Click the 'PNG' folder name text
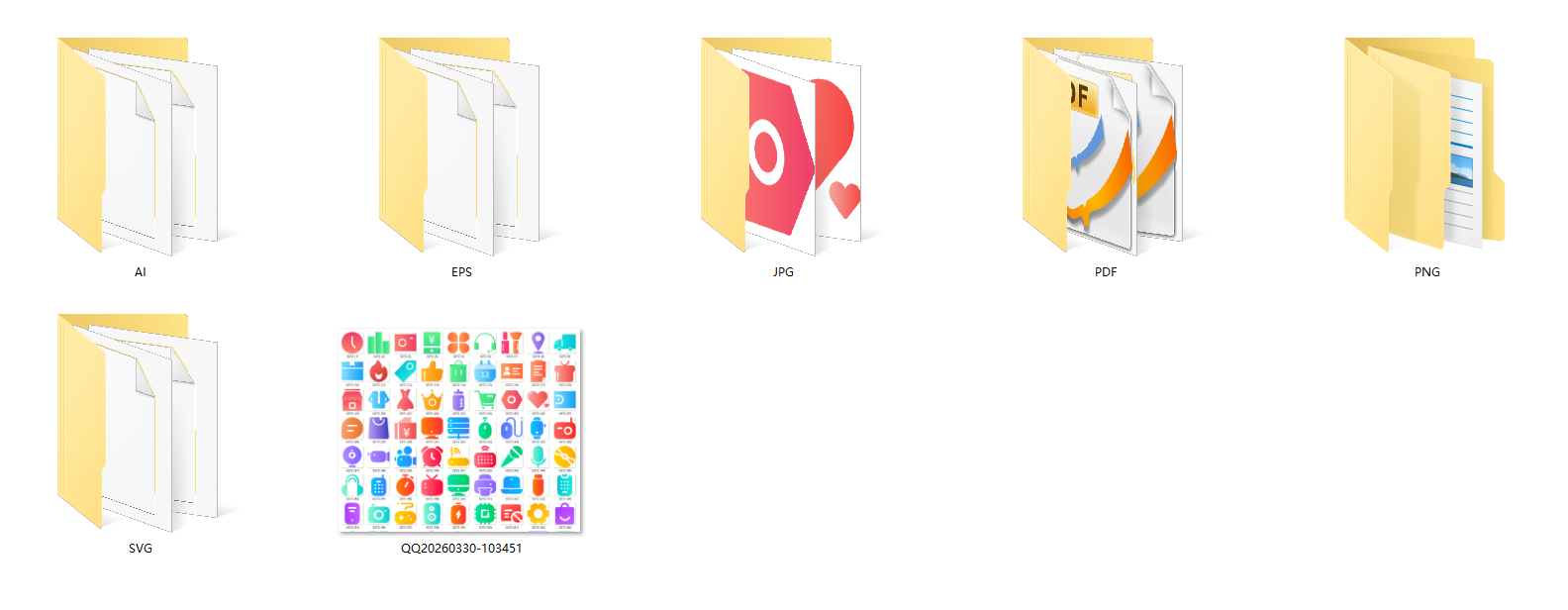Screen dimensions: 1568x610 coord(1426,272)
